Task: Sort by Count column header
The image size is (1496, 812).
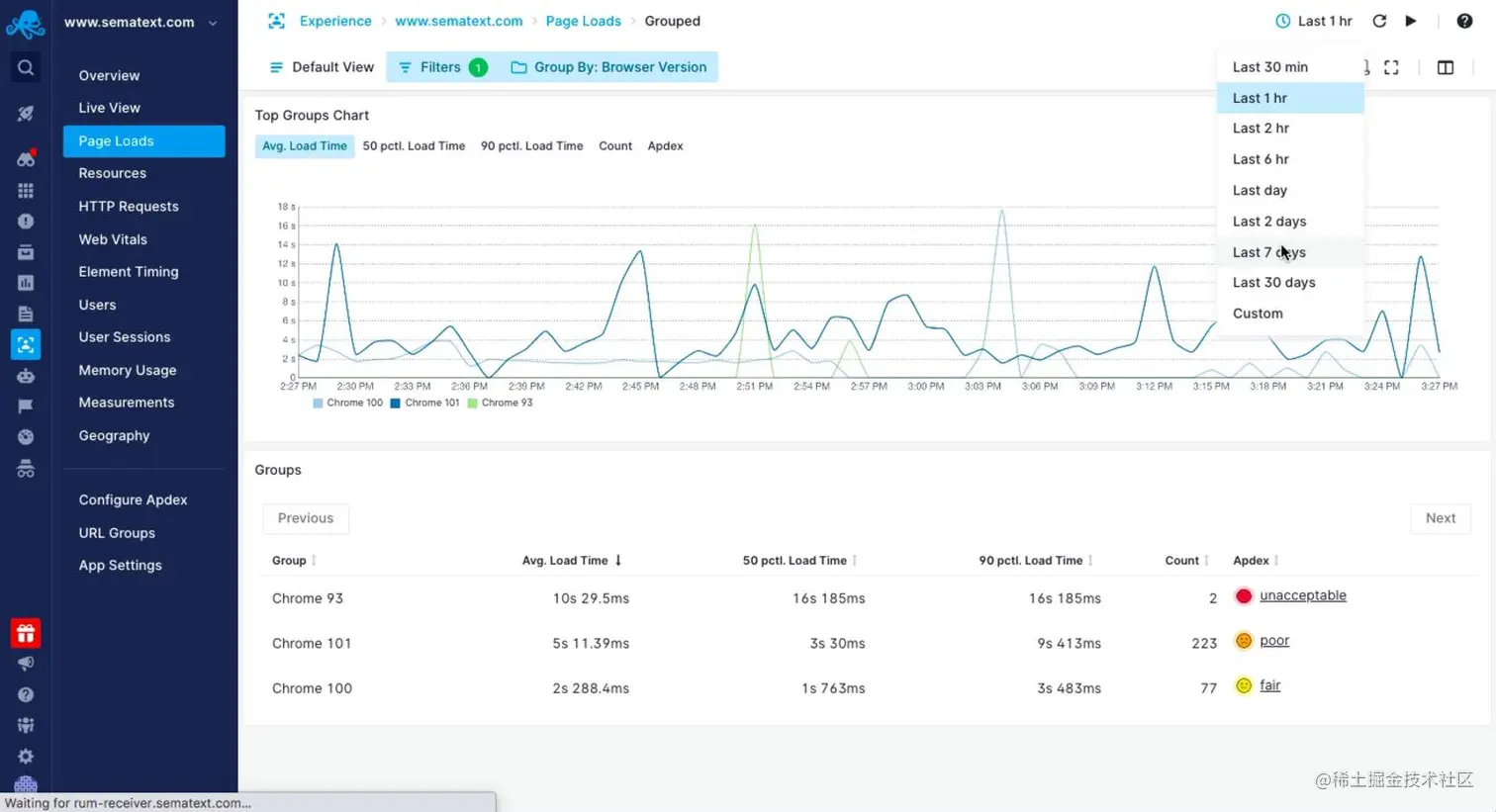Action: (x=1186, y=561)
